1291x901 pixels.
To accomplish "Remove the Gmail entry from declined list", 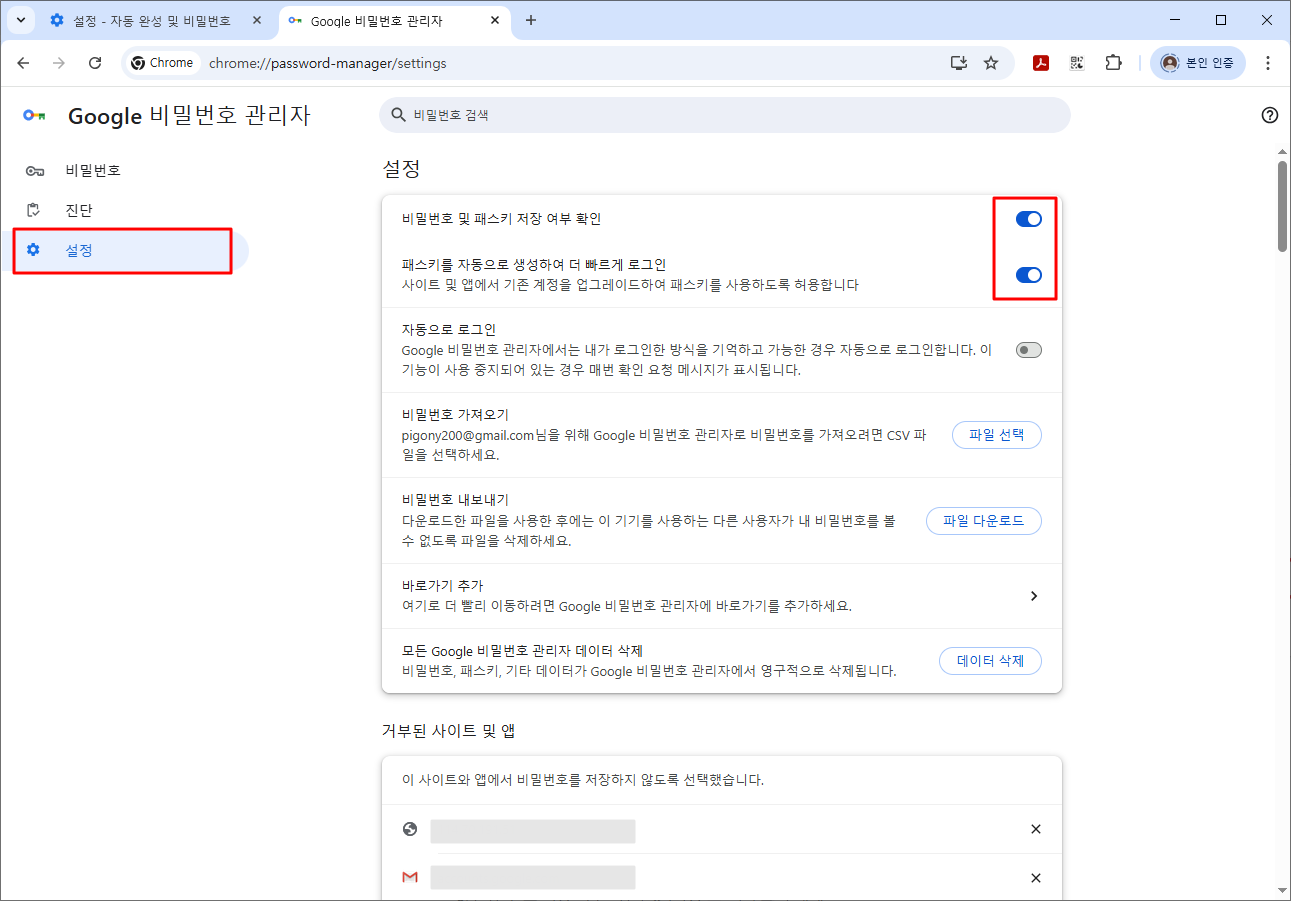I will (x=1036, y=878).
